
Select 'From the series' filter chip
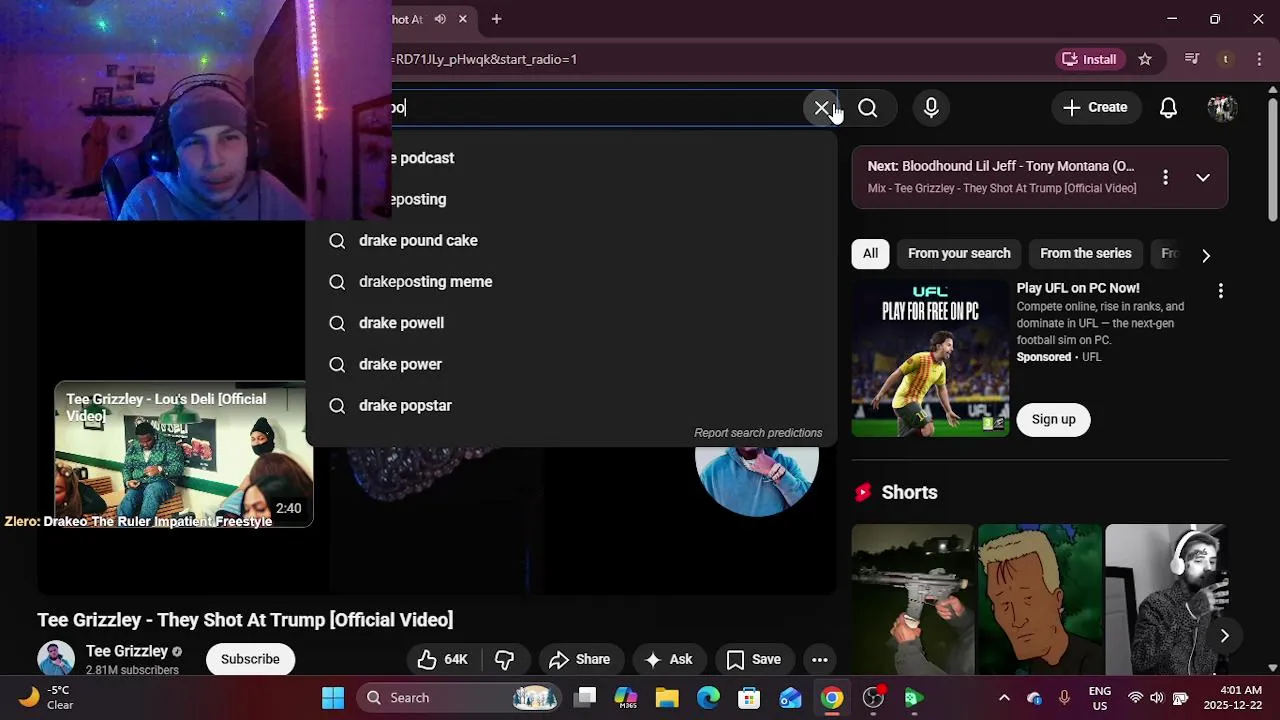(x=1085, y=254)
